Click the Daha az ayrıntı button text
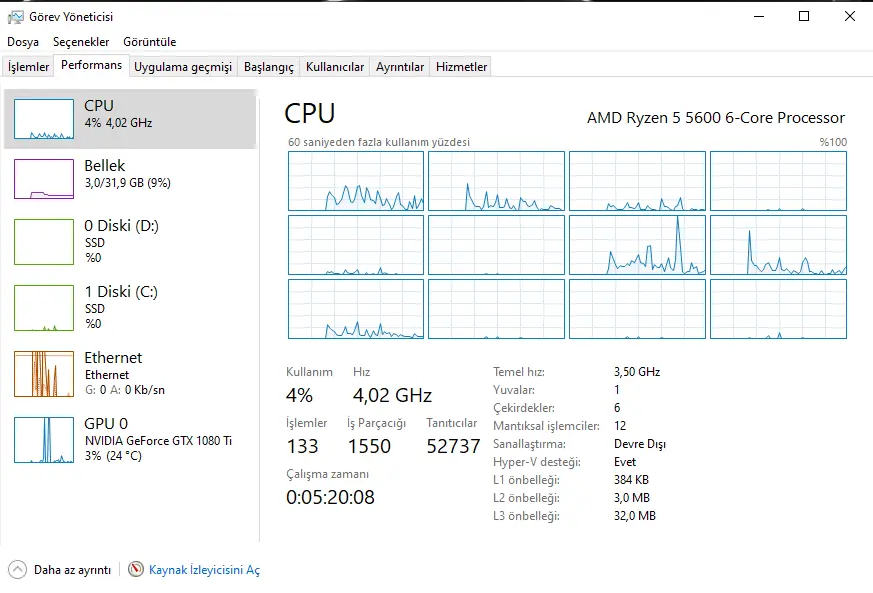The height and width of the screenshot is (593, 873). pos(72,570)
